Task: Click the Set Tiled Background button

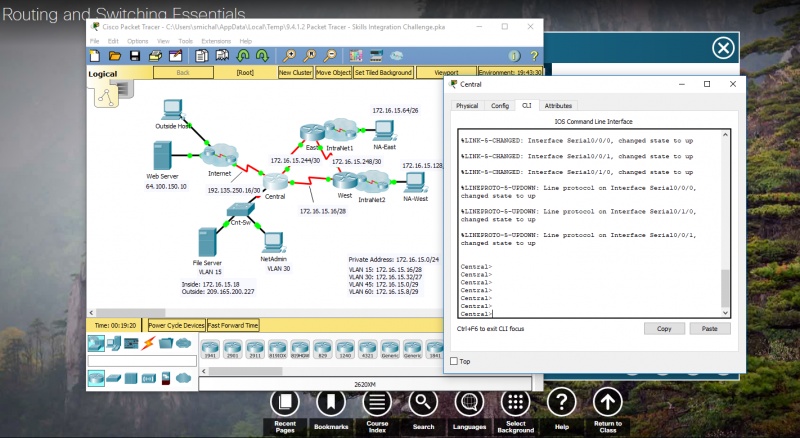Action: (383, 72)
